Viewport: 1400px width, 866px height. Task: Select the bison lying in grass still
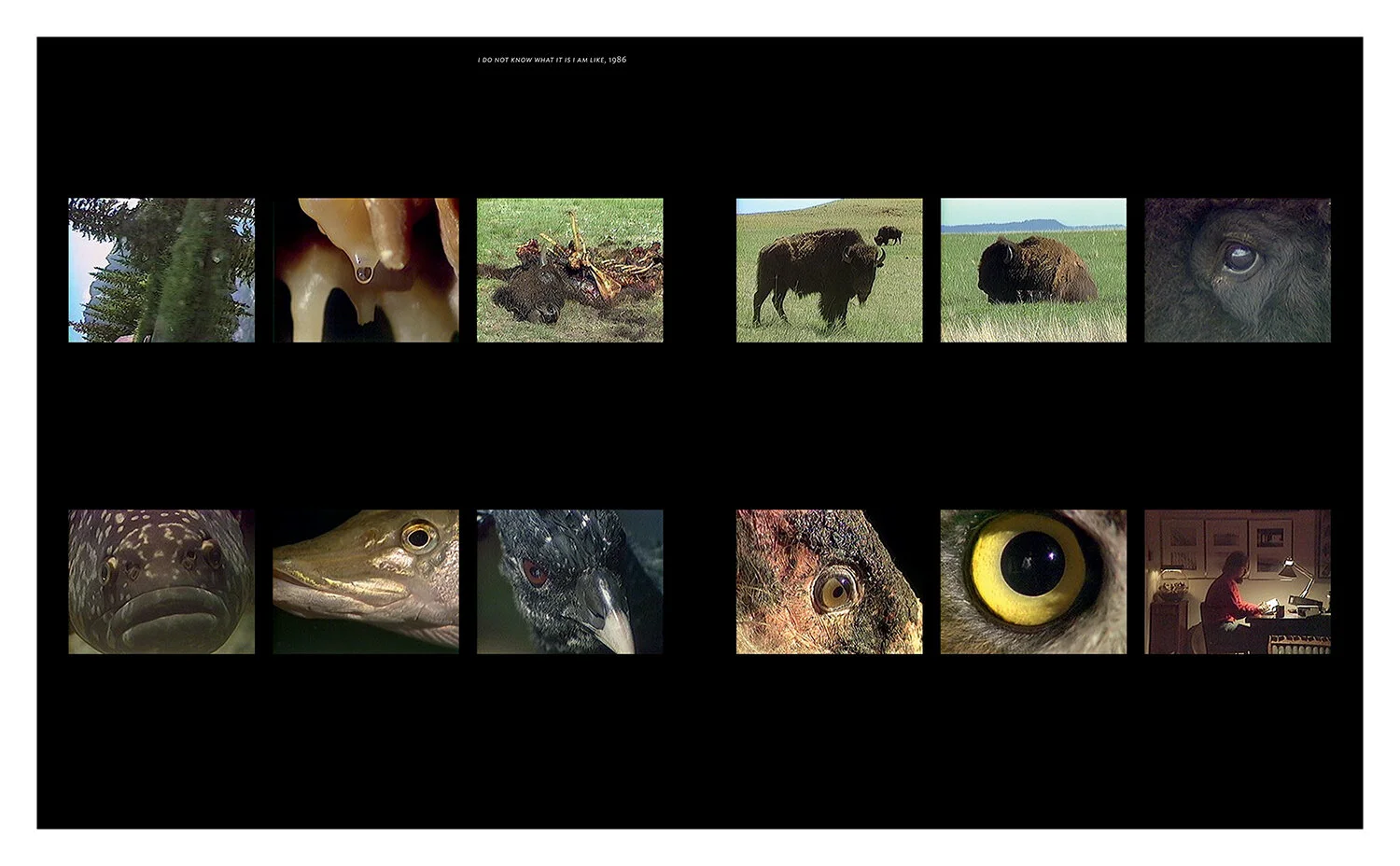1033,270
